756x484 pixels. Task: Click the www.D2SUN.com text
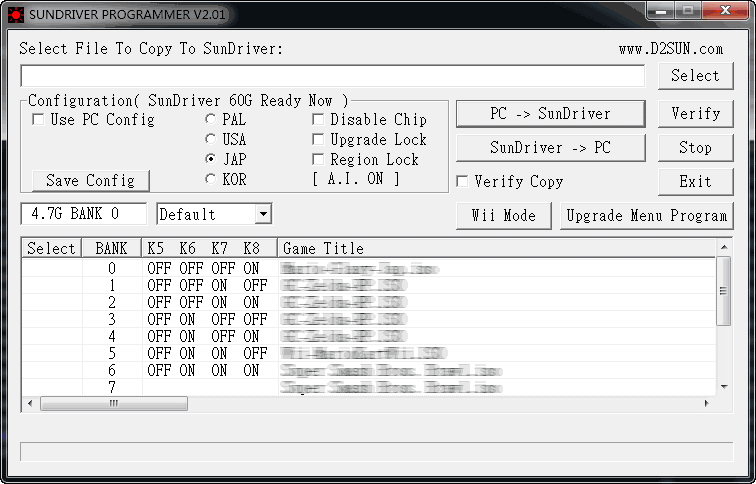click(671, 49)
